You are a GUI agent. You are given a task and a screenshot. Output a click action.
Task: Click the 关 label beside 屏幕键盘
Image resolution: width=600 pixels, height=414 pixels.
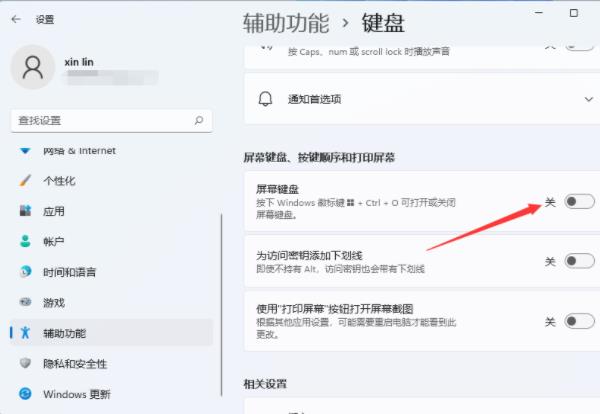point(550,202)
